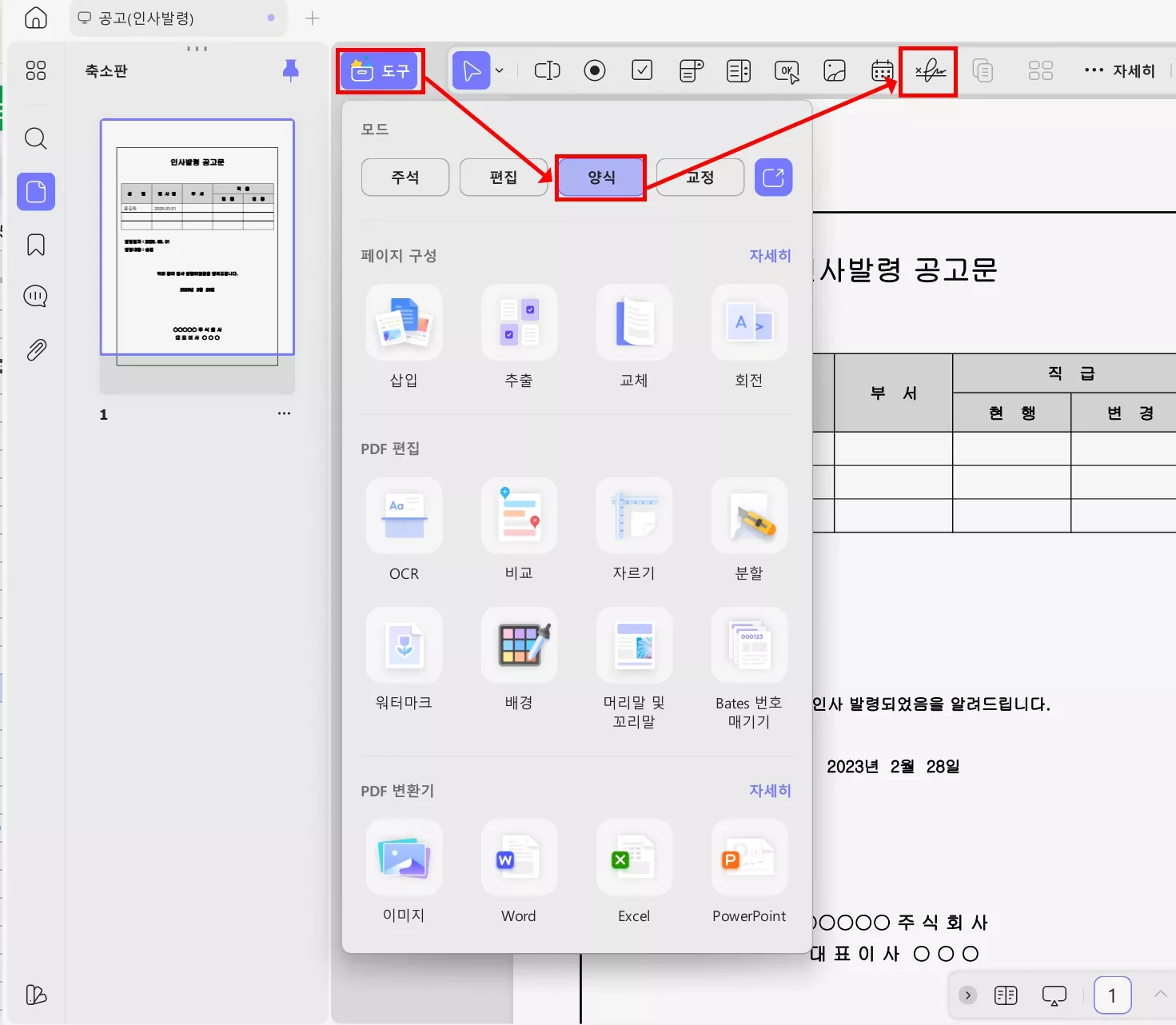This screenshot has height=1025, width=1176.
Task: Click 자세히 next to PDF 변환기
Action: pyautogui.click(x=769, y=791)
